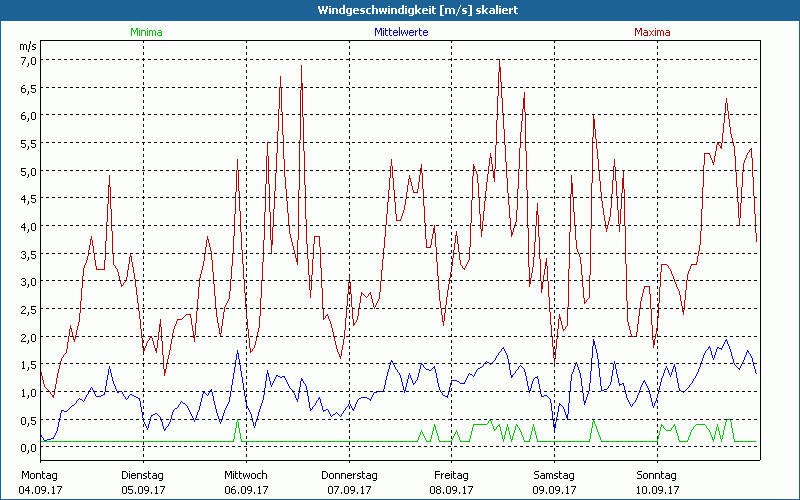Select the Freitag day label
The width and height of the screenshot is (800, 500).
pos(452,475)
